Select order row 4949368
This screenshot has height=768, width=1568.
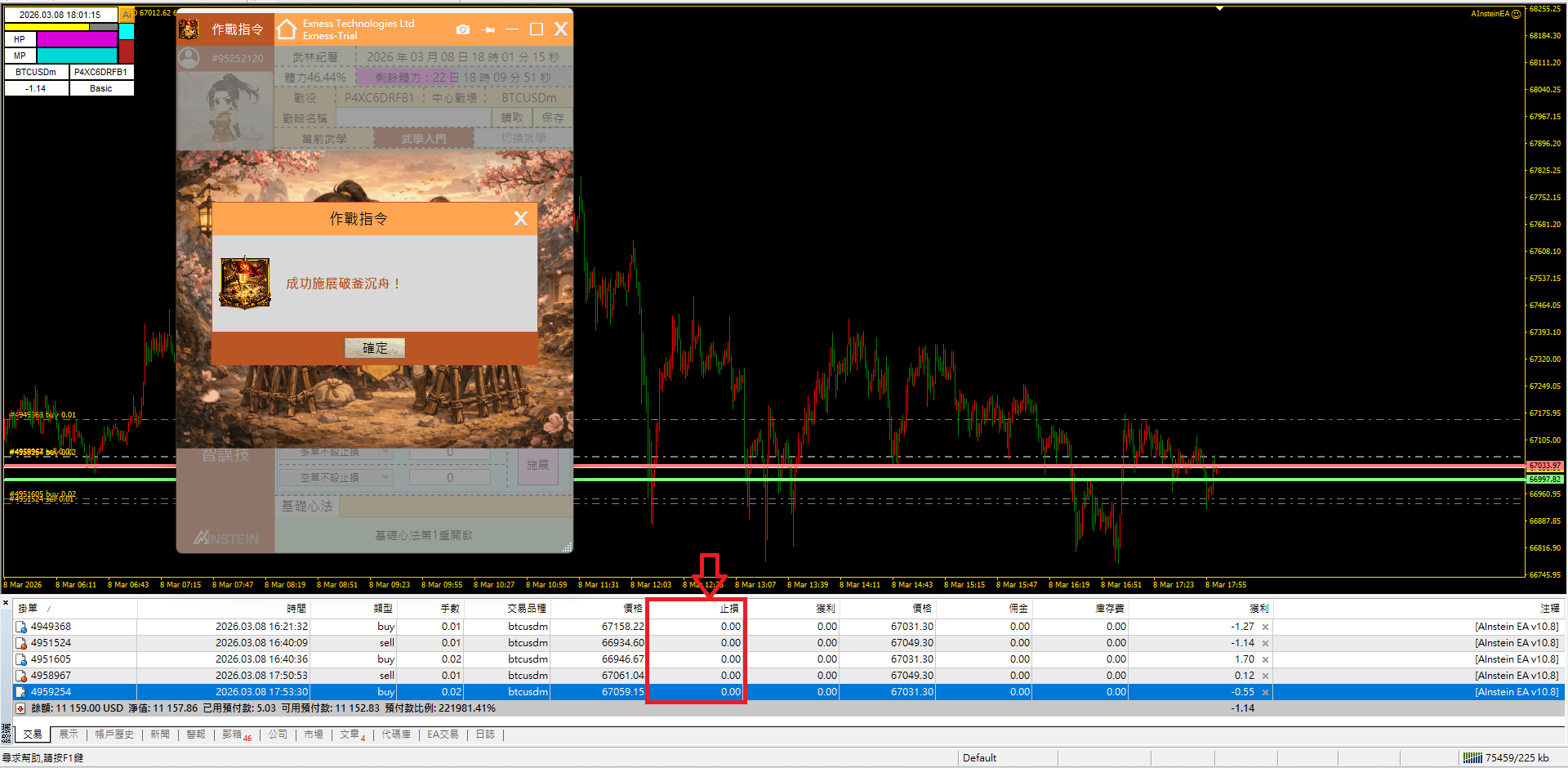click(788, 627)
